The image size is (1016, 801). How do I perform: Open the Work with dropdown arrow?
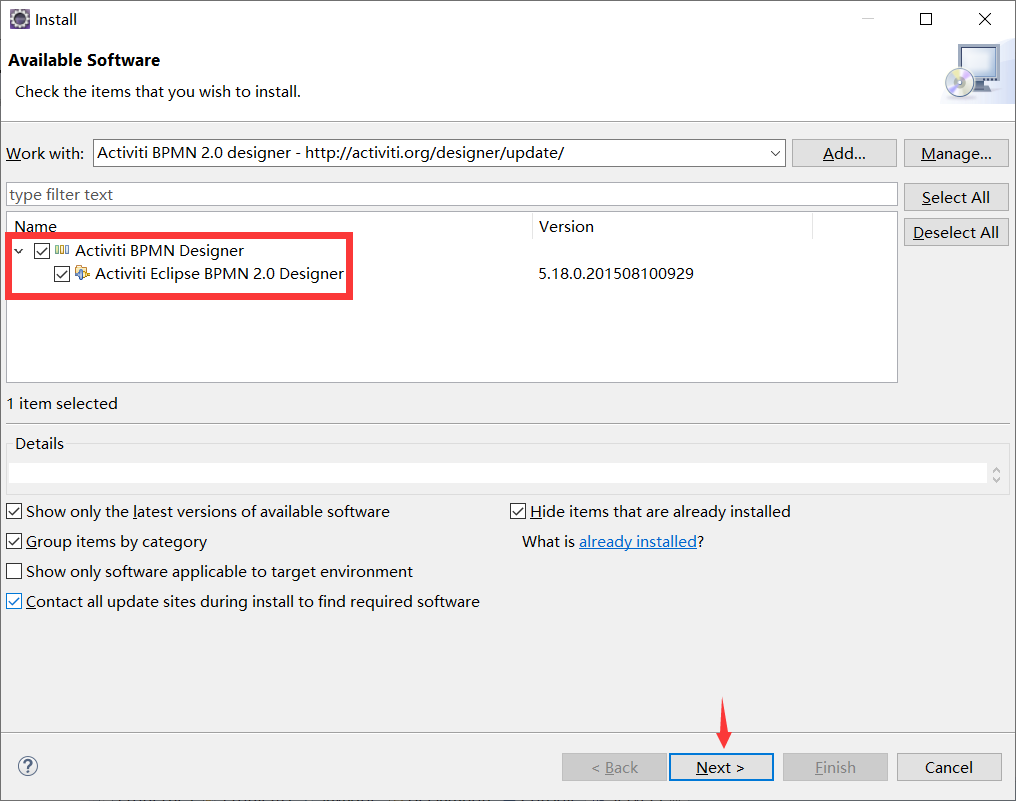tap(775, 154)
